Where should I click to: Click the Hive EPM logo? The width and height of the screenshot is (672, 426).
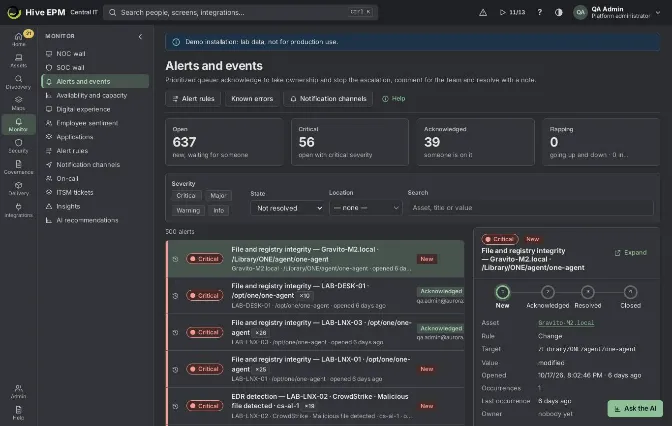pyautogui.click(x=36, y=12)
